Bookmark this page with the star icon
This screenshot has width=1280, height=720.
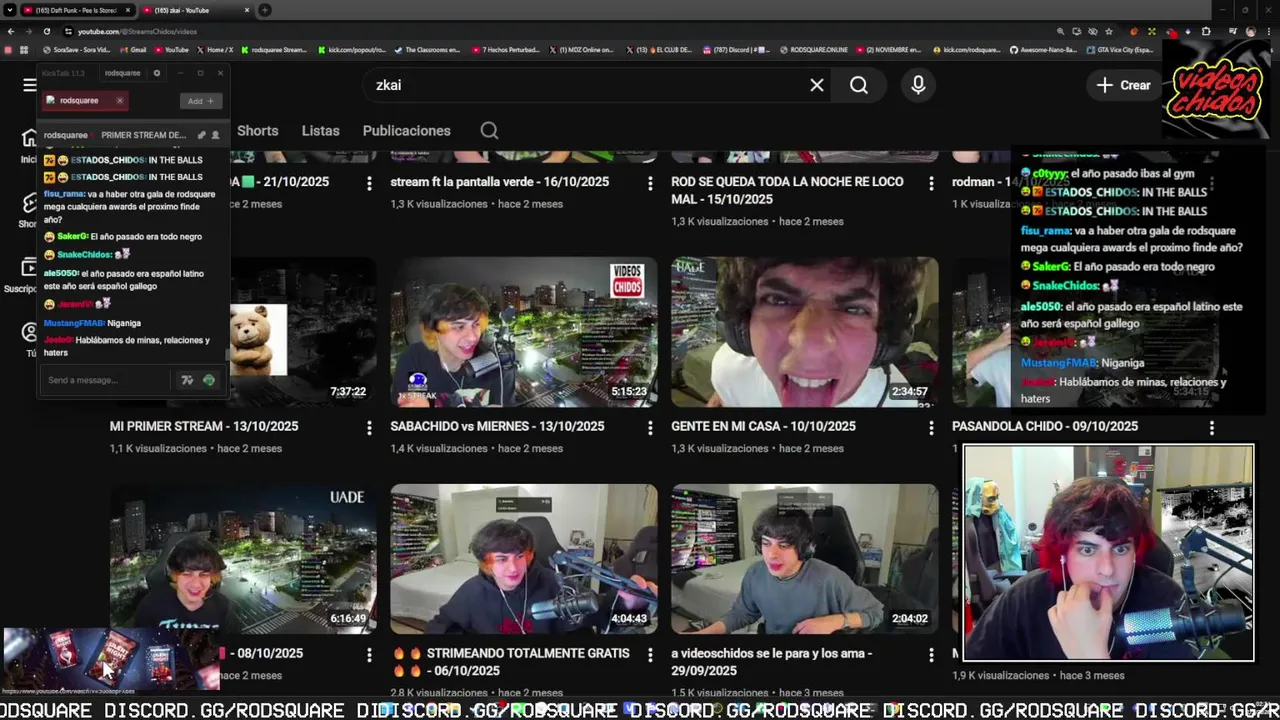pyautogui.click(x=1109, y=31)
